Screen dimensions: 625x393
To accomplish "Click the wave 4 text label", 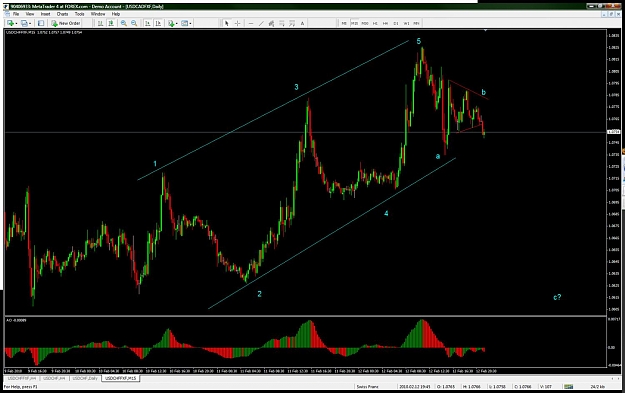I will click(x=386, y=213).
